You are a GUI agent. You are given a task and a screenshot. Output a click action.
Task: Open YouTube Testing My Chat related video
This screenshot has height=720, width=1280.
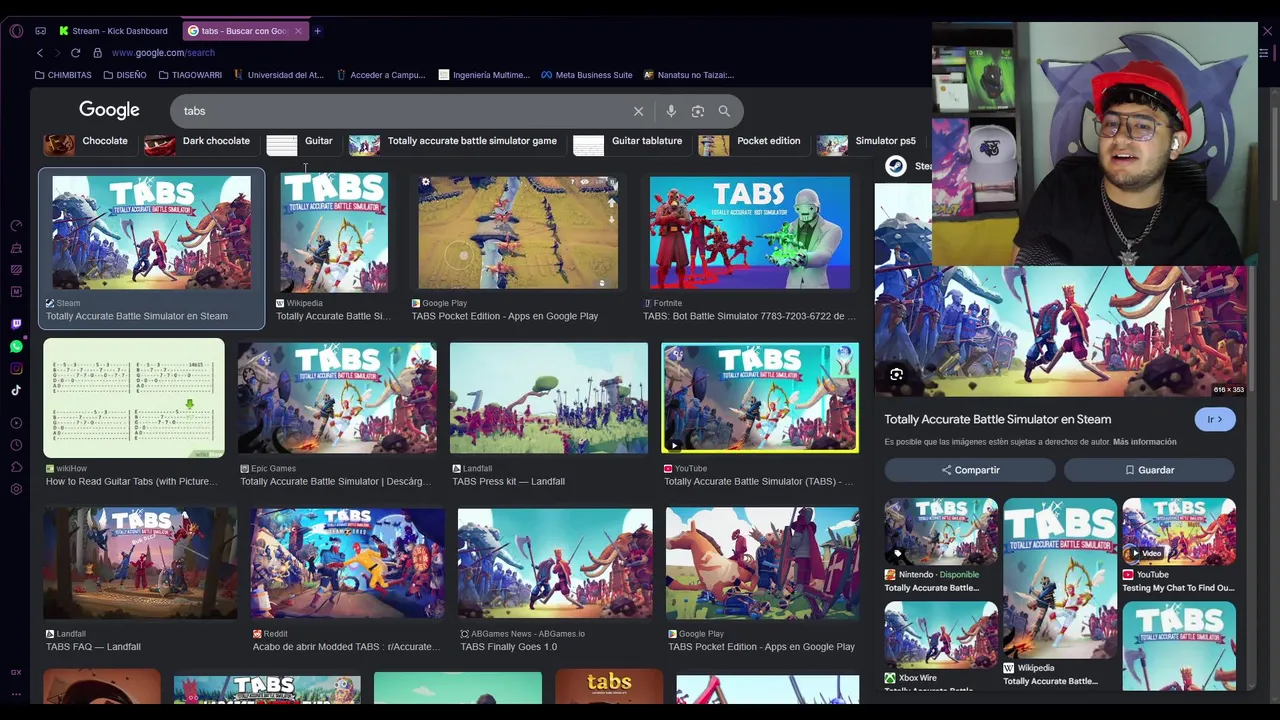pos(1179,546)
